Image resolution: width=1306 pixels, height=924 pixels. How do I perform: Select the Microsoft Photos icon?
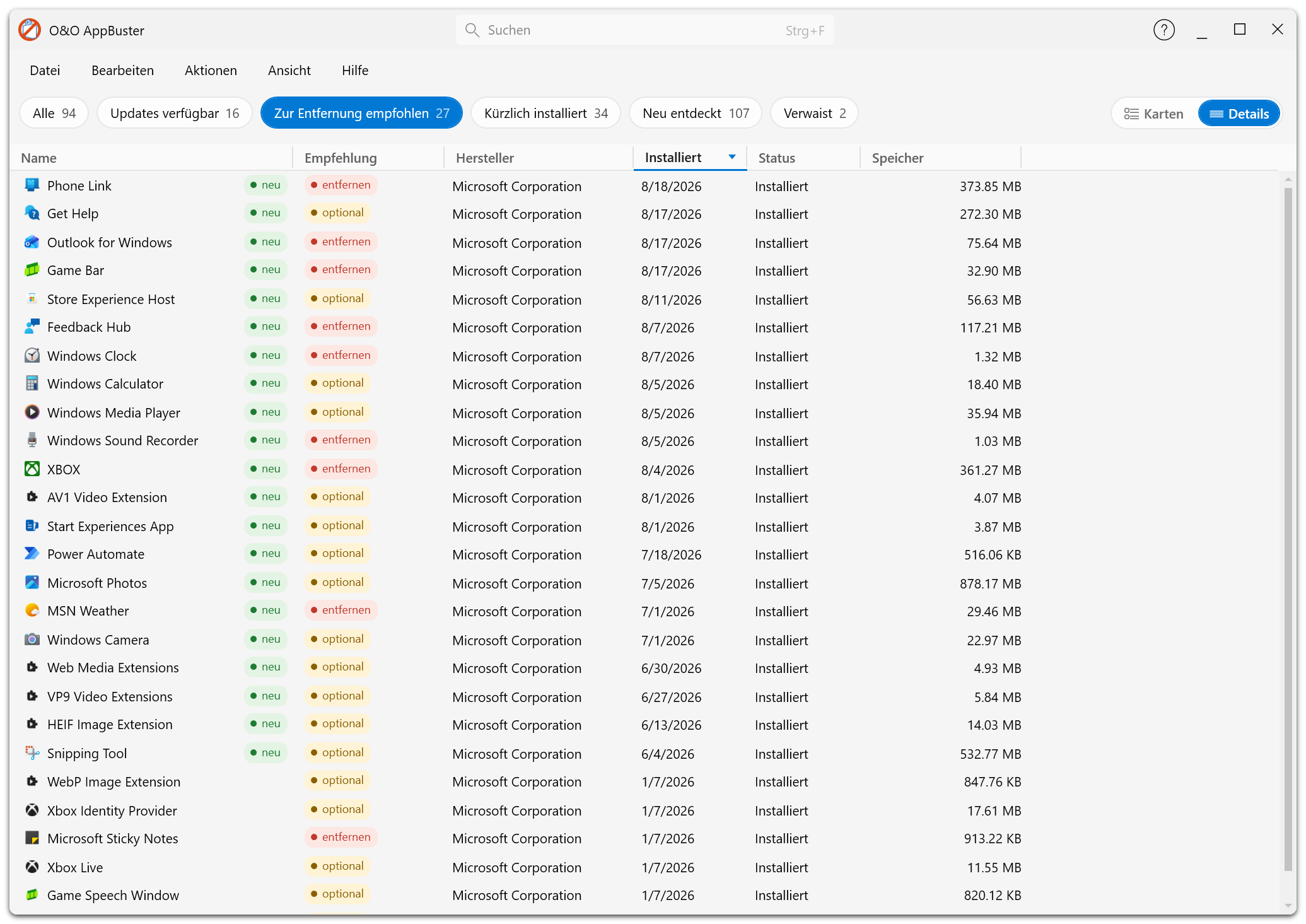coord(32,582)
